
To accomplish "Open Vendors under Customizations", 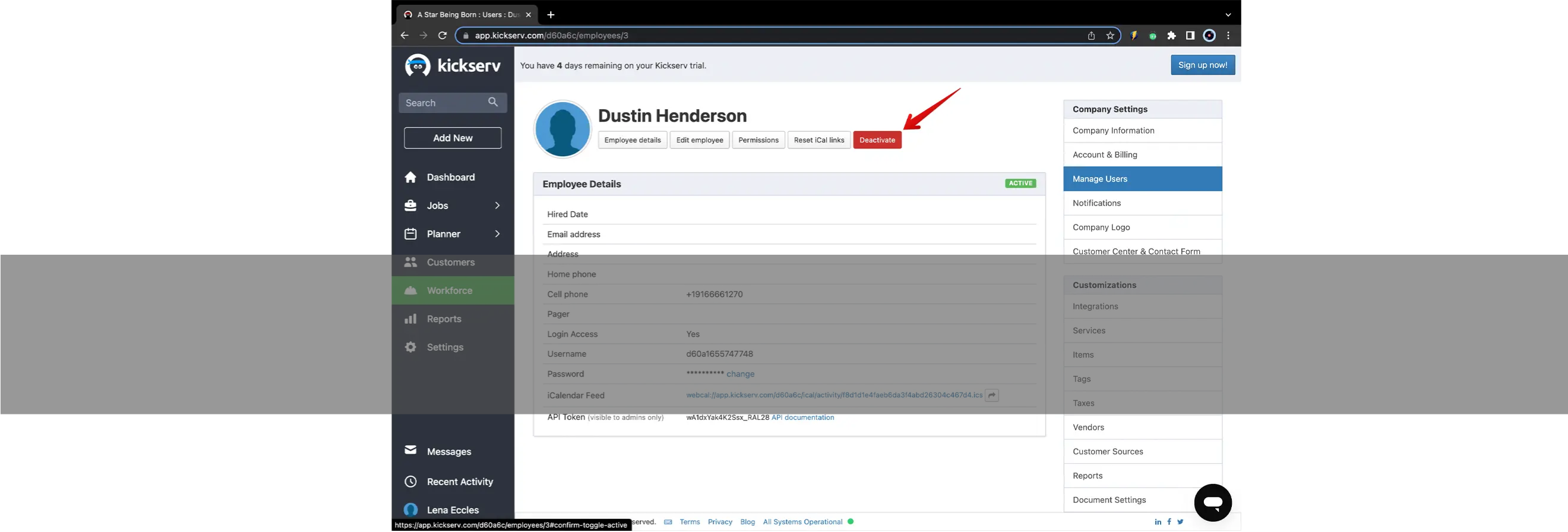I will pos(1143,428).
